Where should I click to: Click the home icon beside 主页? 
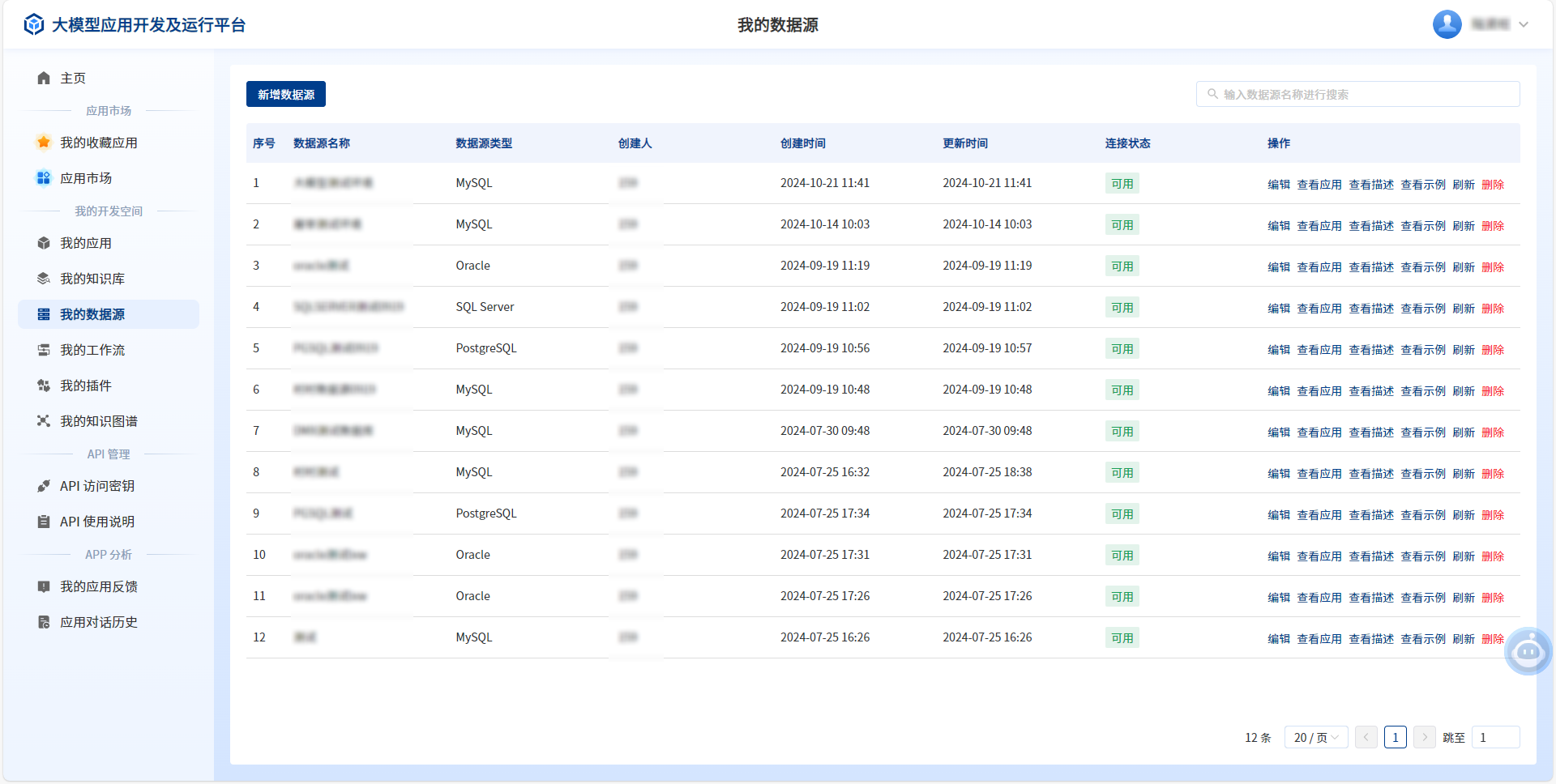tap(44, 79)
